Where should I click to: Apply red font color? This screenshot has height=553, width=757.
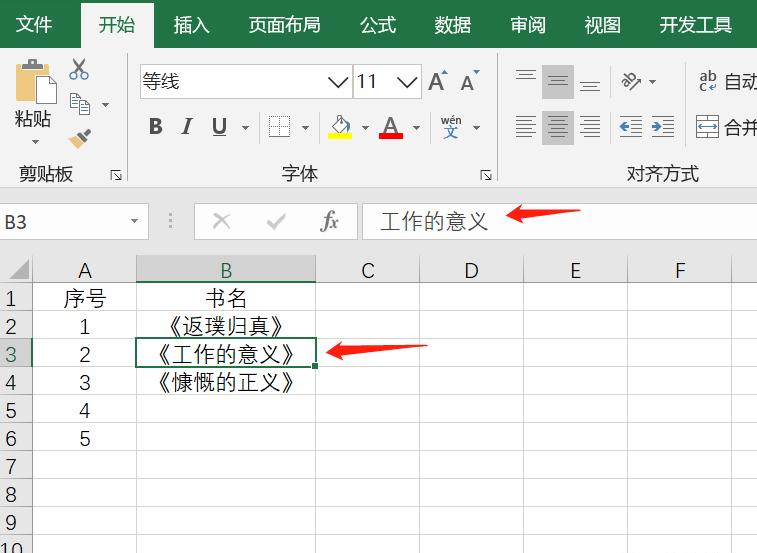click(391, 127)
